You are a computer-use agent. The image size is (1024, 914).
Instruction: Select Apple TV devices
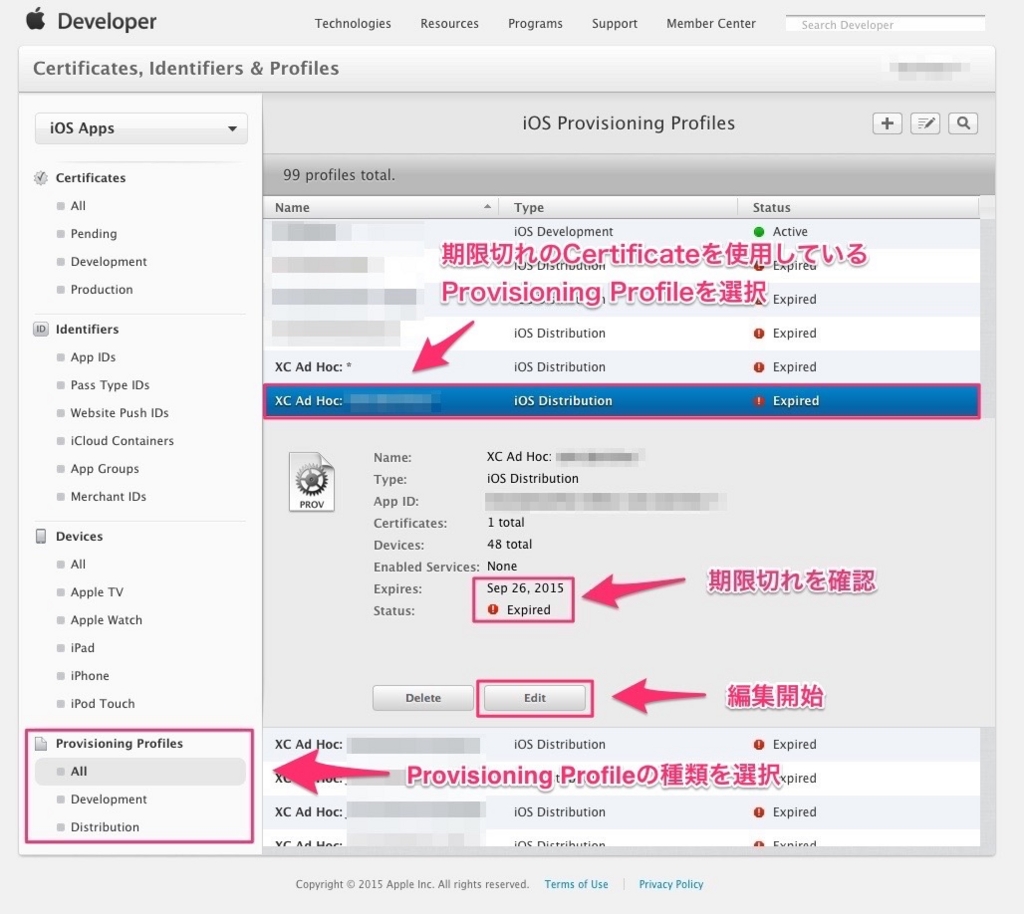97,592
